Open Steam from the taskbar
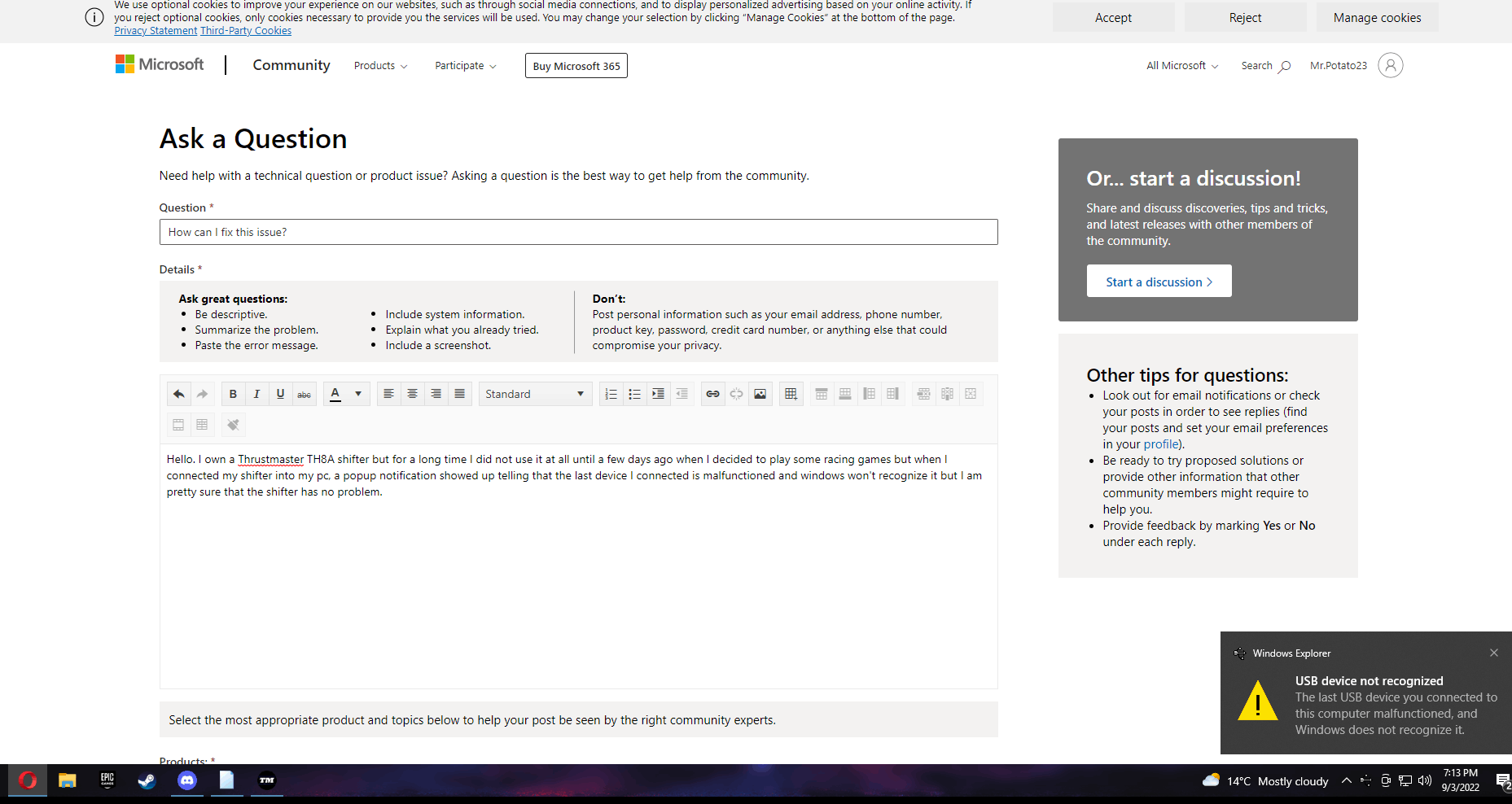1512x804 pixels. (147, 780)
